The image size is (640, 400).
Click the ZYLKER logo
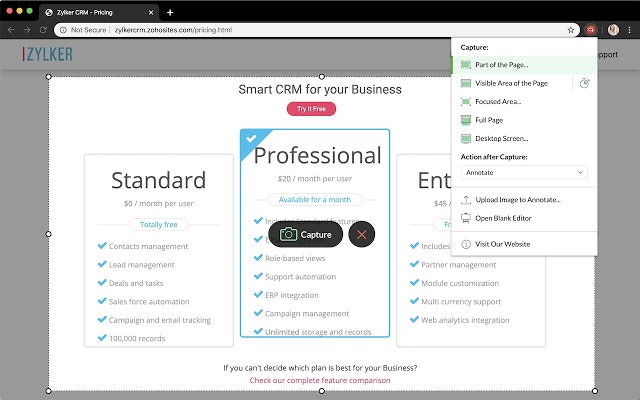point(48,54)
